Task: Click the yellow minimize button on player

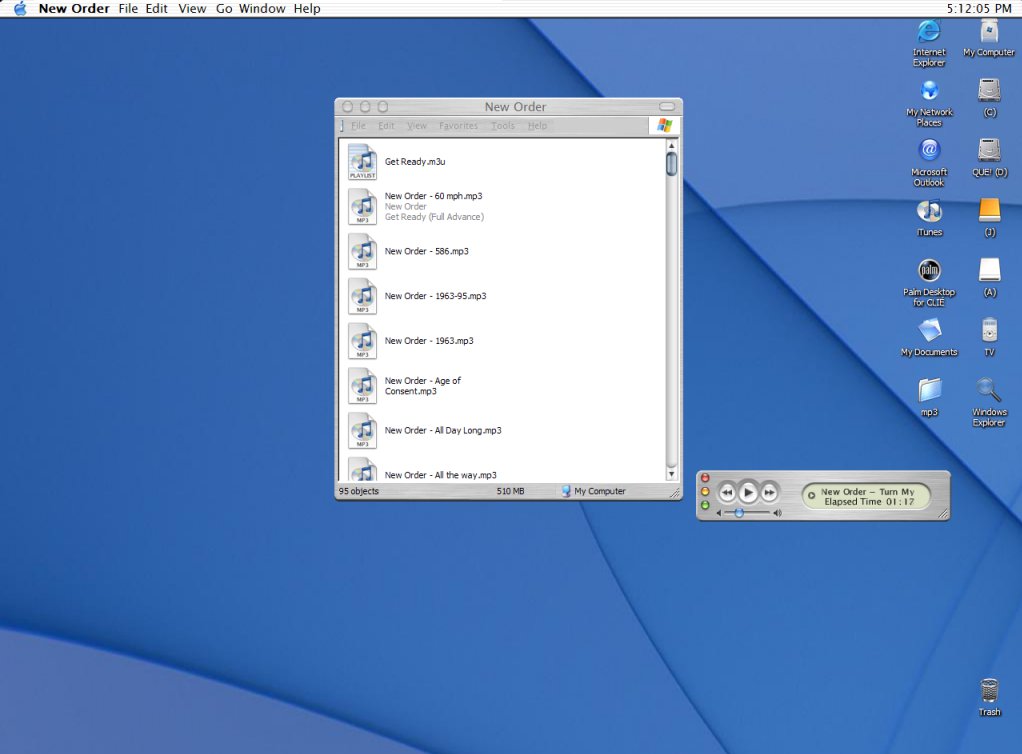Action: pyautogui.click(x=705, y=492)
